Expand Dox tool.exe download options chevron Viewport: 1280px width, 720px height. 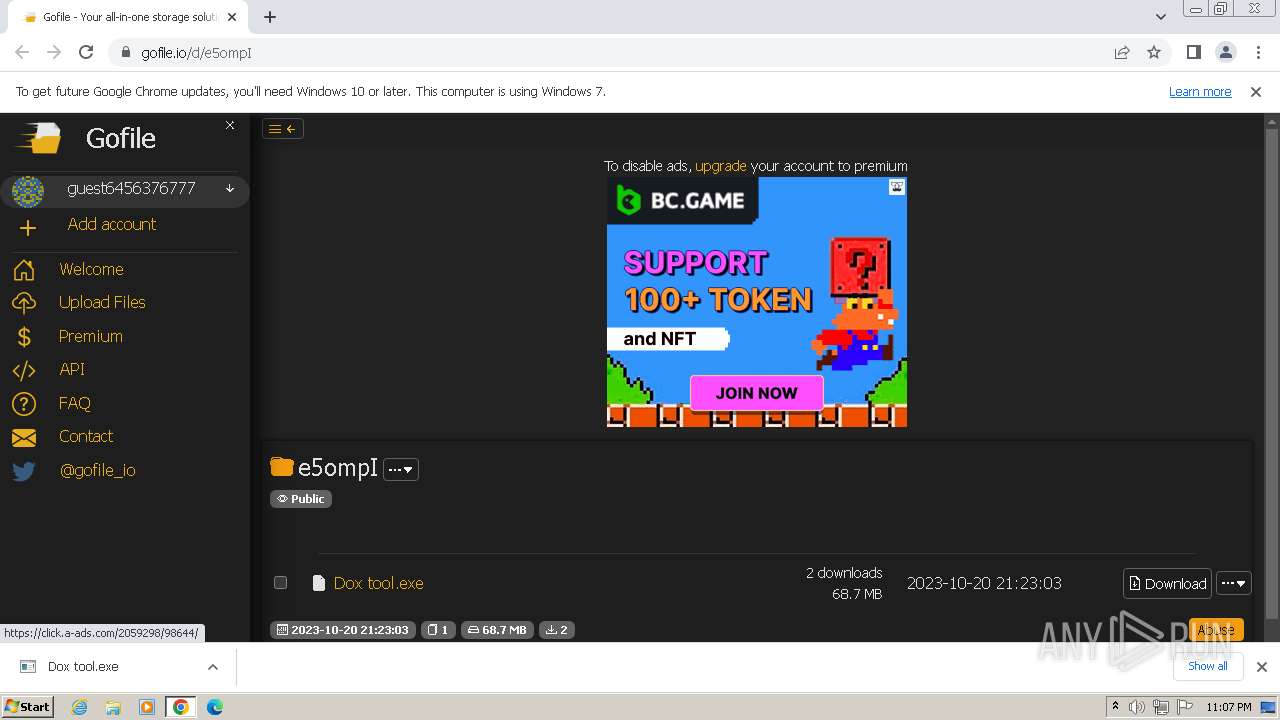[213, 667]
